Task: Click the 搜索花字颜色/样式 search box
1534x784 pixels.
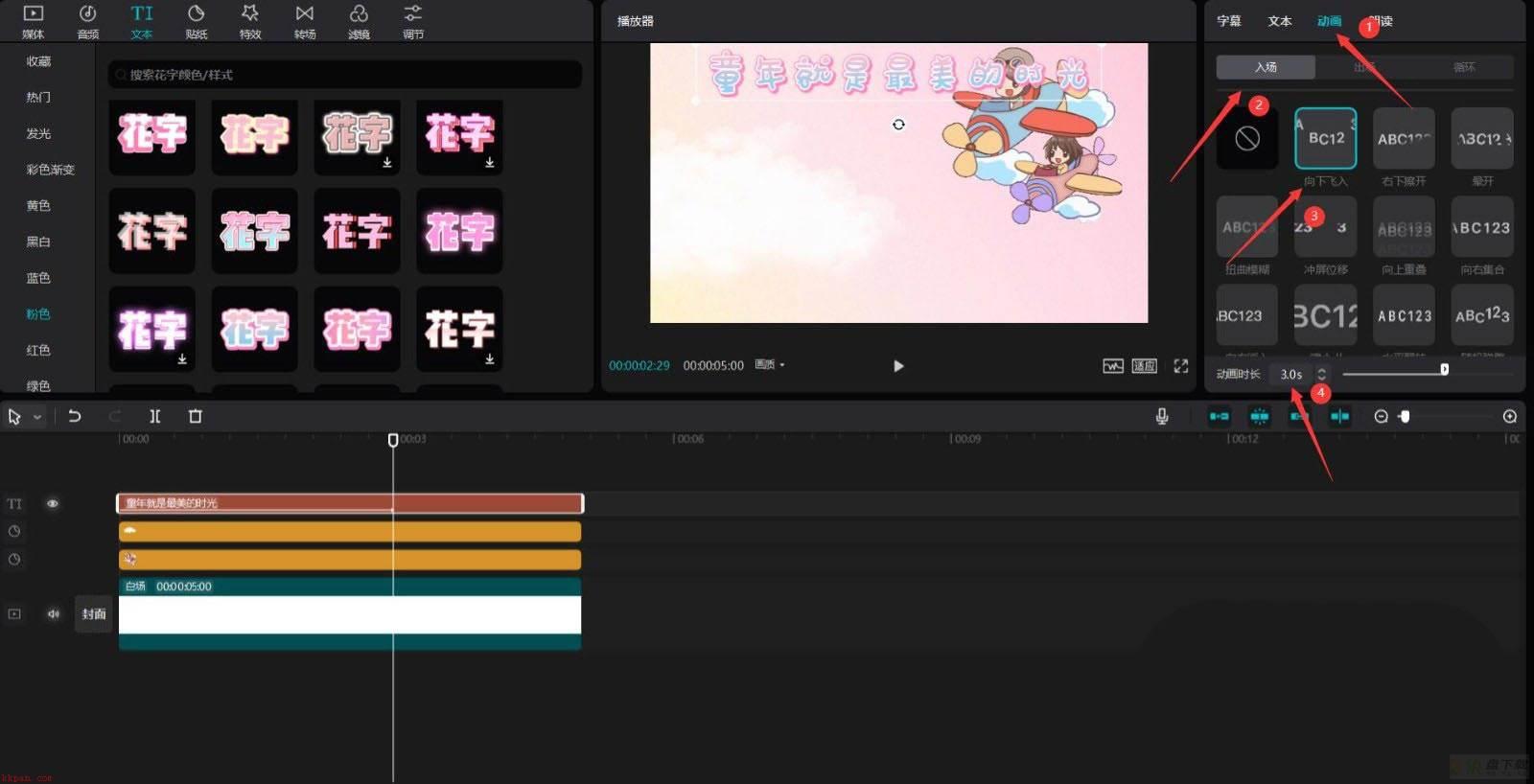Action: click(x=345, y=74)
